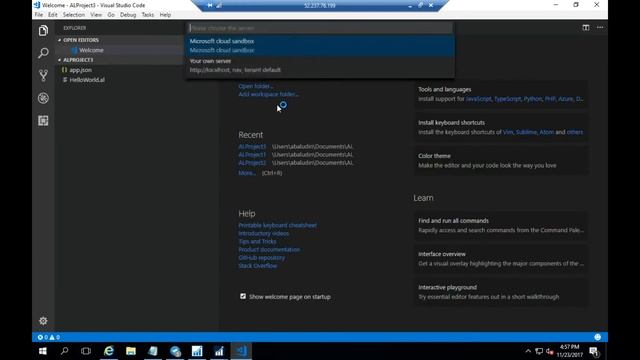Open the Tasks menu
640x360 pixels.
click(x=148, y=15)
